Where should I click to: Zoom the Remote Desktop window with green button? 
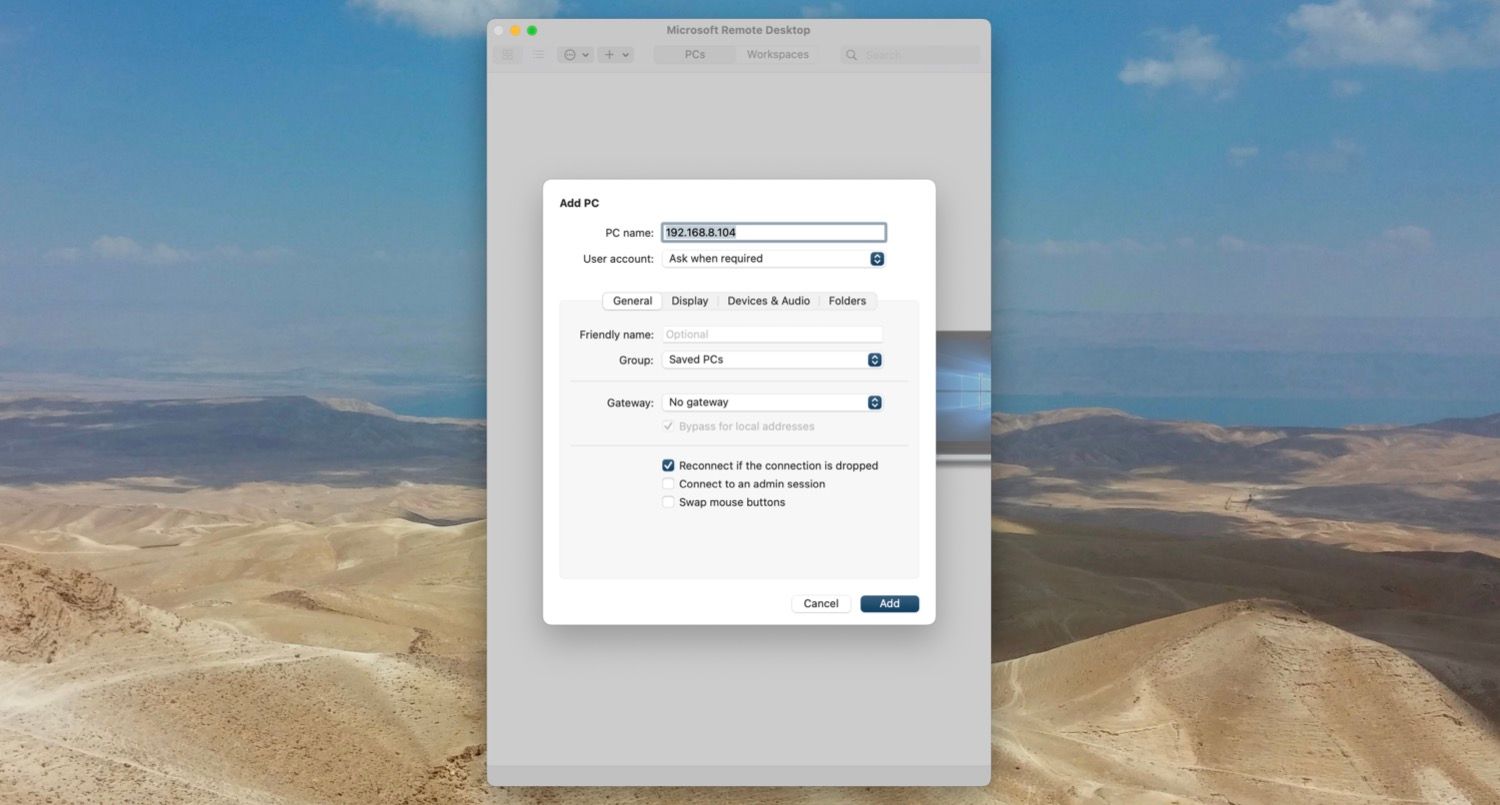(532, 31)
